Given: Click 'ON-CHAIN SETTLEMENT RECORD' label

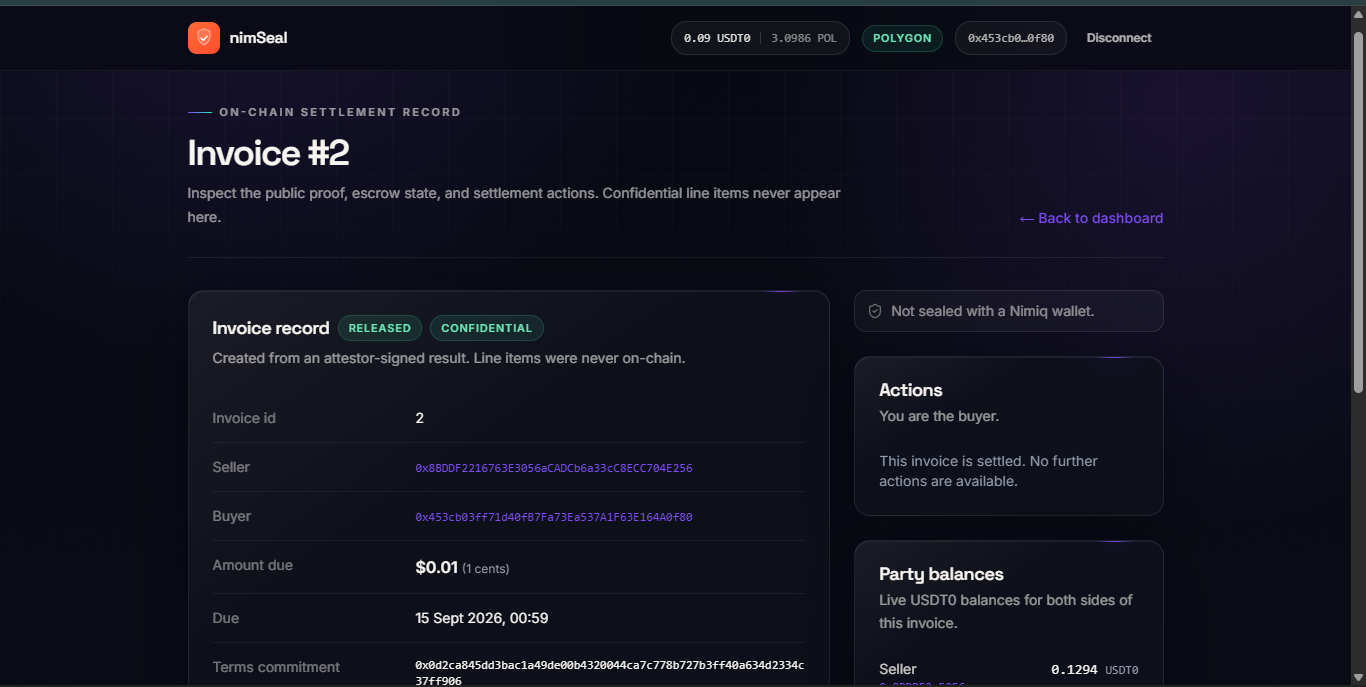Looking at the screenshot, I should [340, 112].
